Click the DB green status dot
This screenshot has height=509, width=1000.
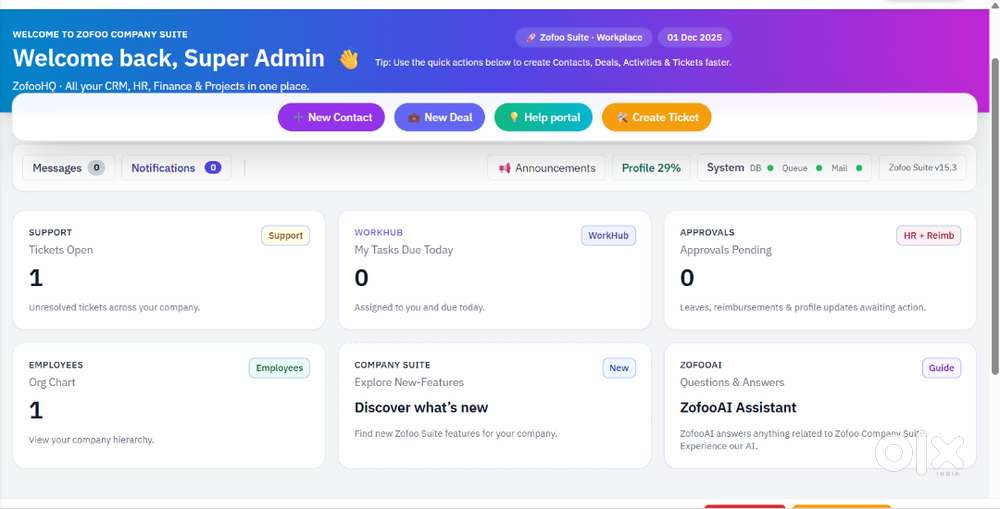click(x=770, y=168)
